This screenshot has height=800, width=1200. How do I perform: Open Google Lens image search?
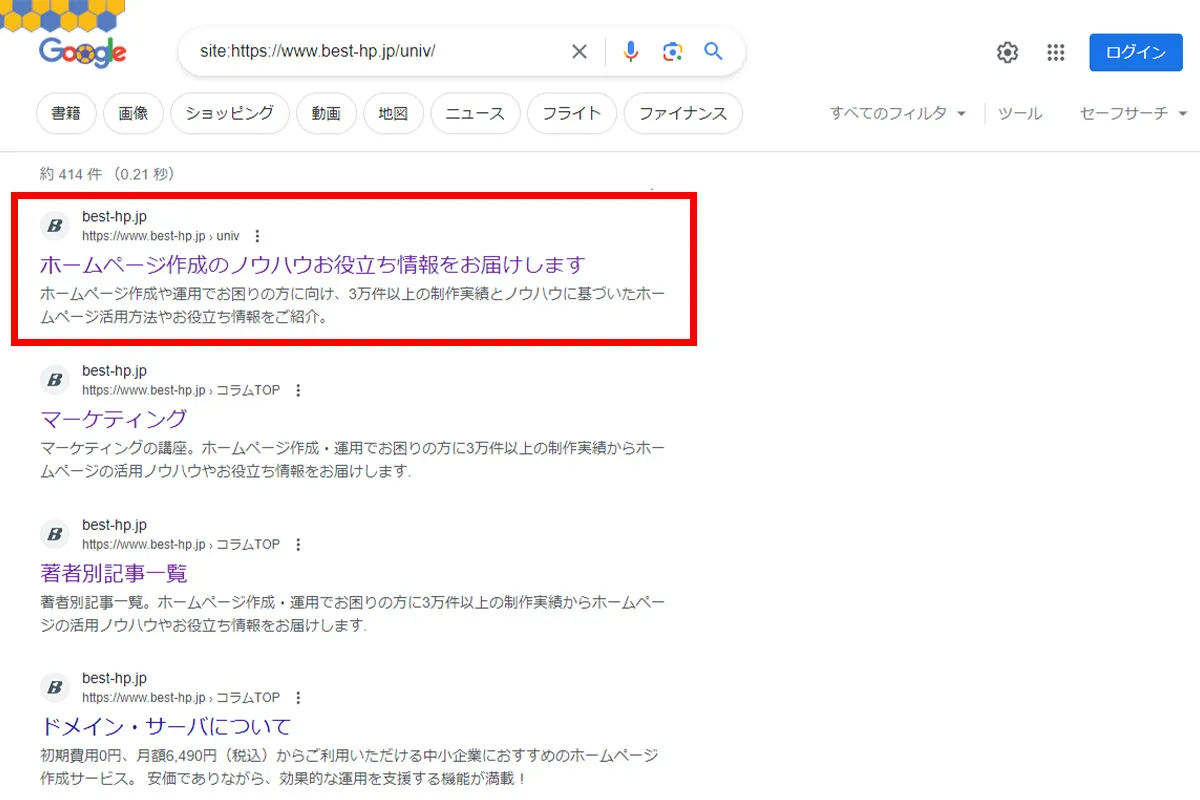tap(671, 51)
